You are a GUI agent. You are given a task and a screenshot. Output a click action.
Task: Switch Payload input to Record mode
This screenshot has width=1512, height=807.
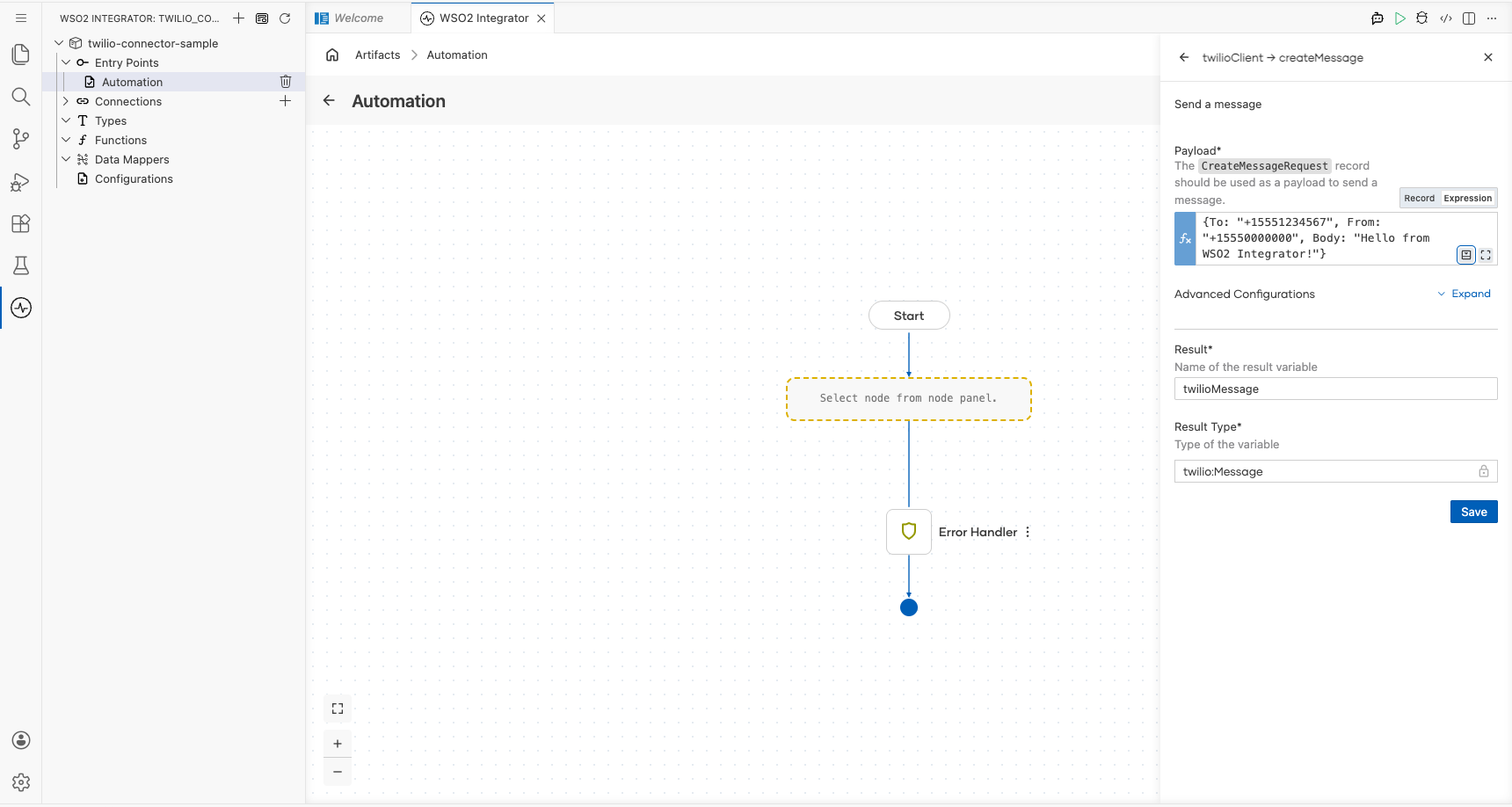(1419, 198)
